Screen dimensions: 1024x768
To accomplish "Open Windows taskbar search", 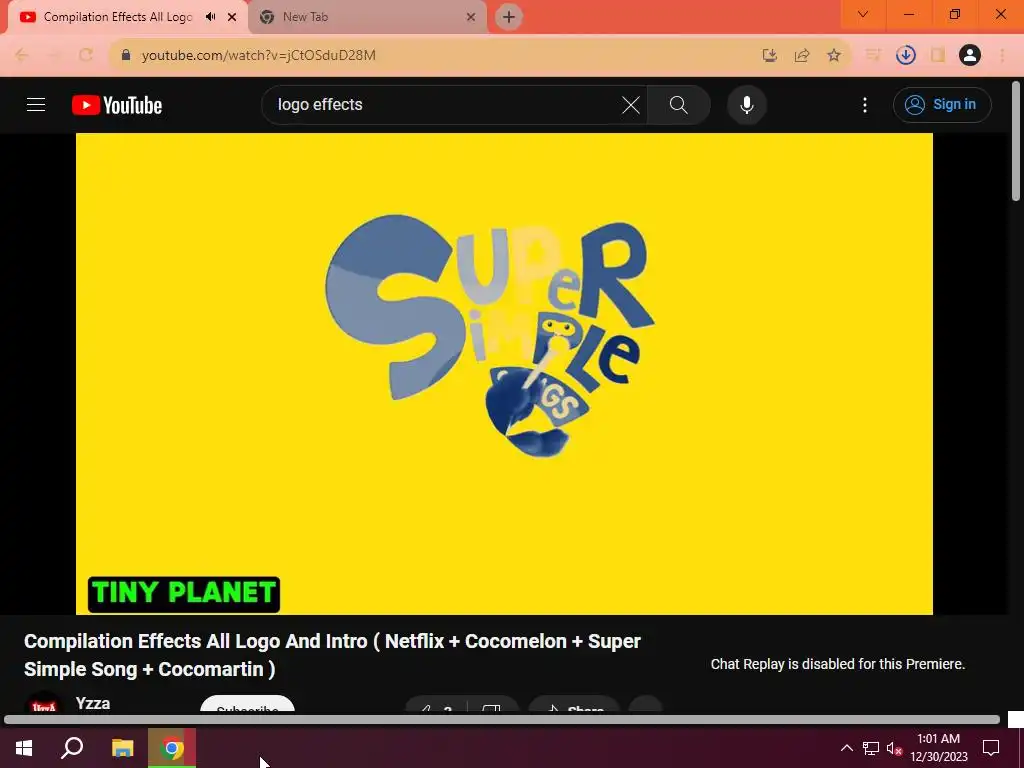I will [72, 748].
